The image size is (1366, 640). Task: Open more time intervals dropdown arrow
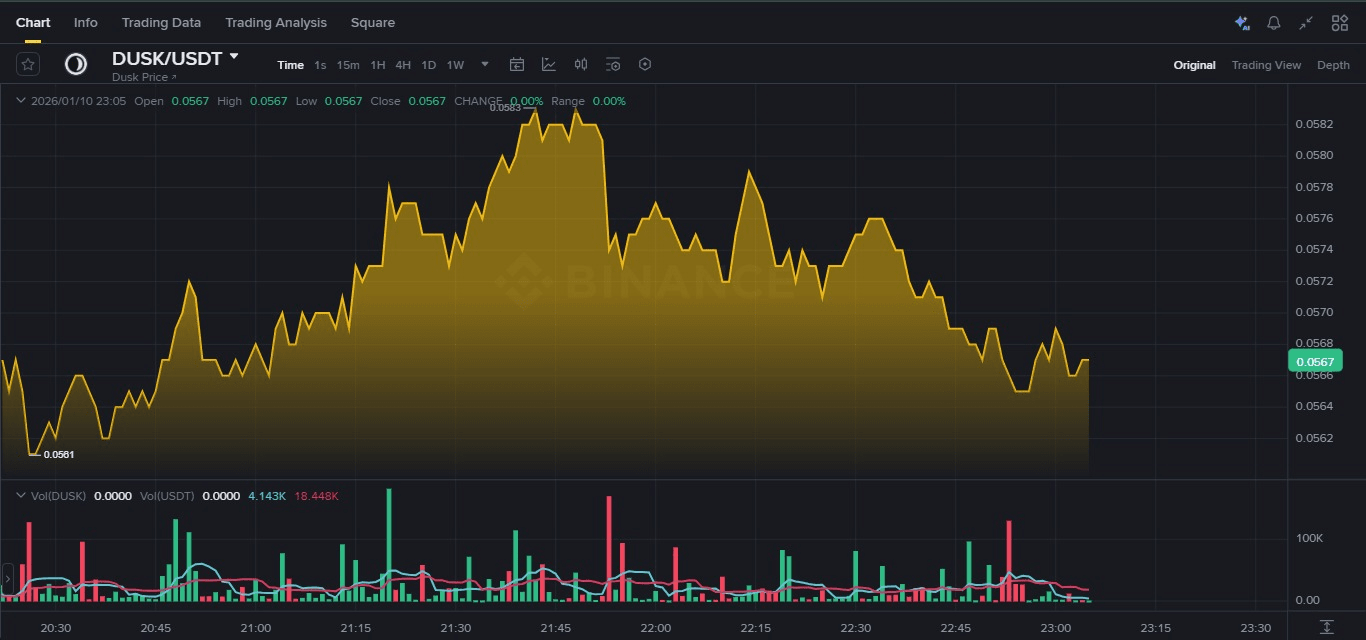pyautogui.click(x=485, y=64)
